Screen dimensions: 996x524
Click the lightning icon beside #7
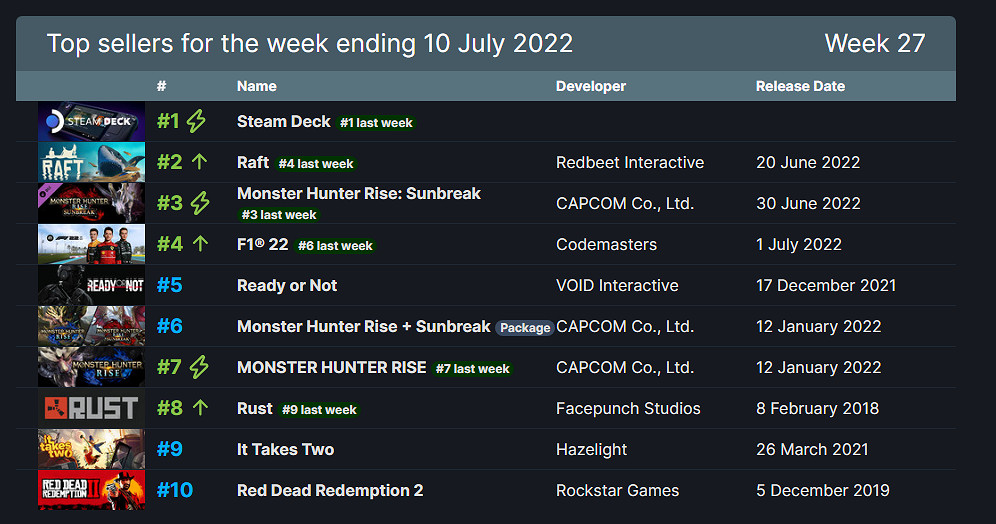[199, 367]
